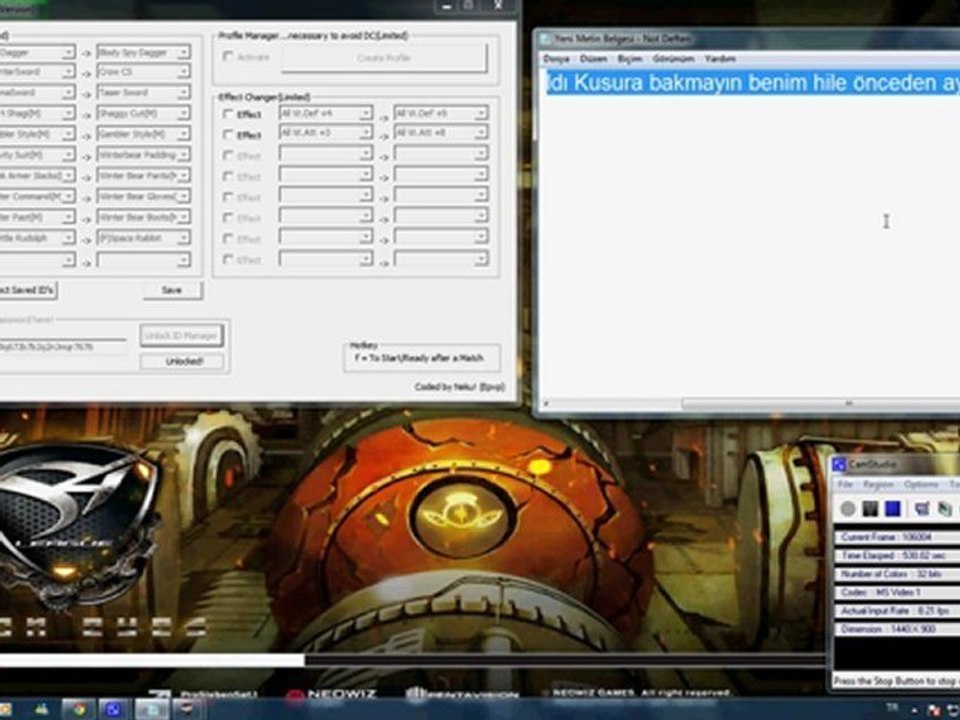
Task: Open the Body Spy Dagger dropdown
Action: pos(183,53)
